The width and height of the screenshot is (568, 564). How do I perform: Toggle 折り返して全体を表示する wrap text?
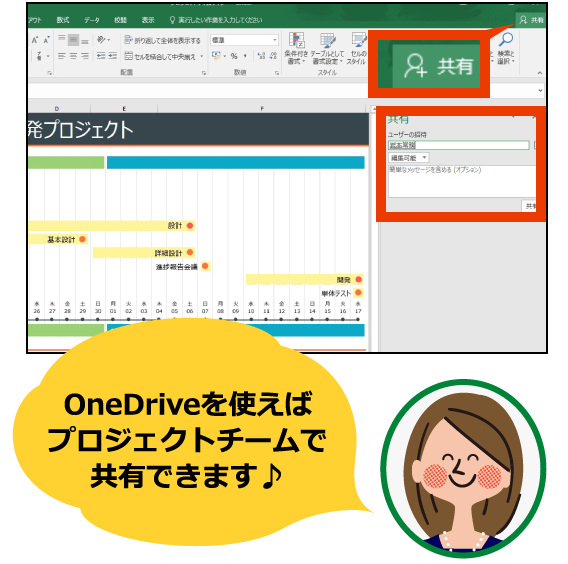tap(162, 40)
